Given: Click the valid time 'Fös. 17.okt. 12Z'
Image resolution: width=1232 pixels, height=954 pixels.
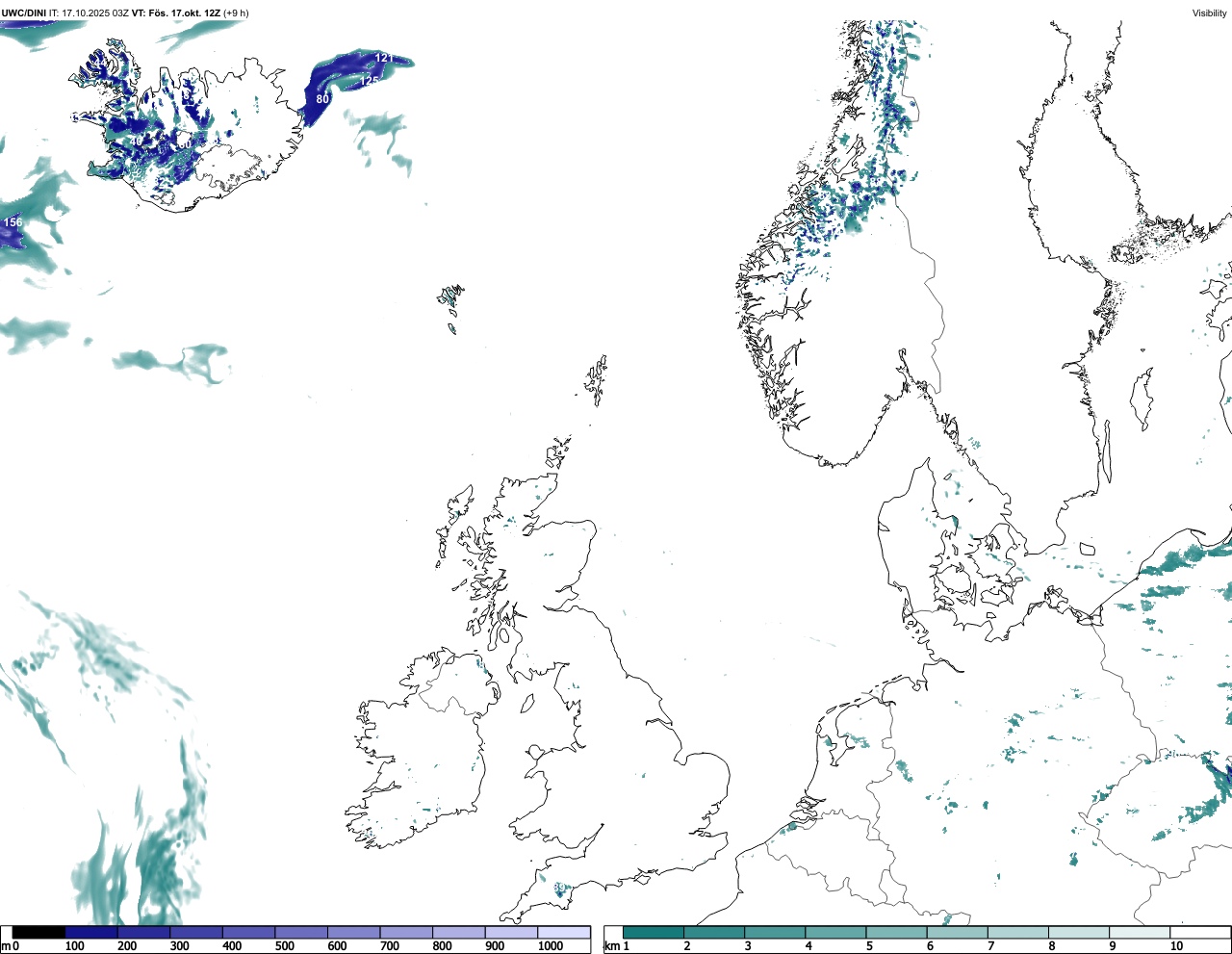Looking at the screenshot, I should tap(186, 13).
